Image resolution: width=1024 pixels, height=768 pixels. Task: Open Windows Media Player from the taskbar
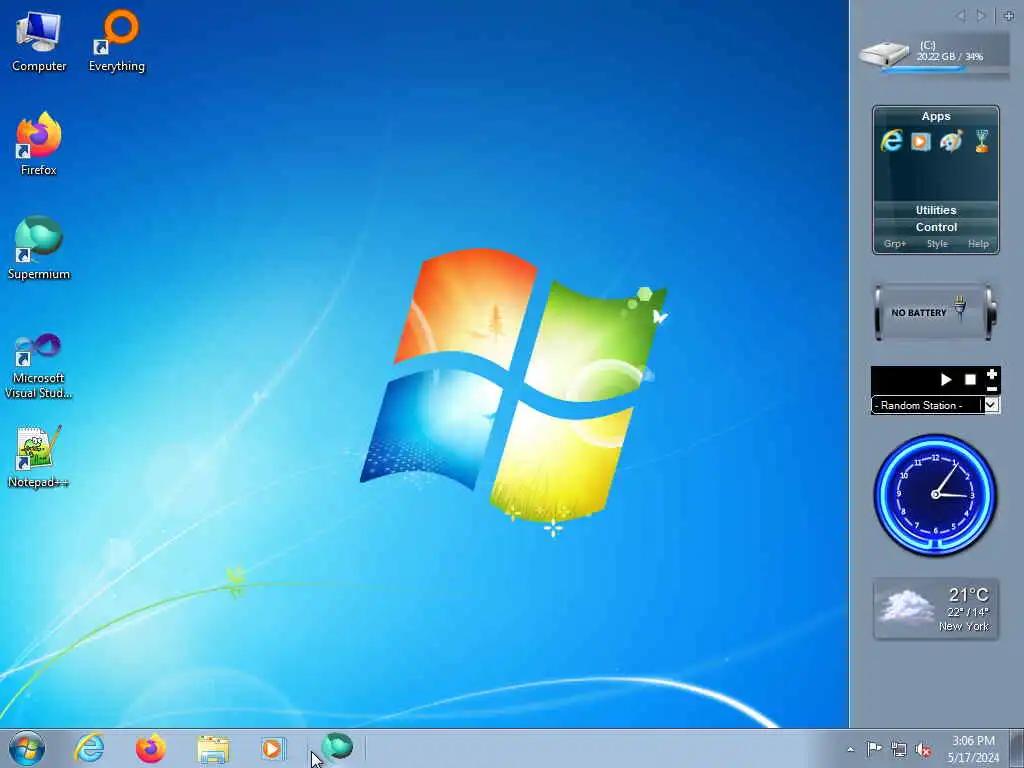273,748
